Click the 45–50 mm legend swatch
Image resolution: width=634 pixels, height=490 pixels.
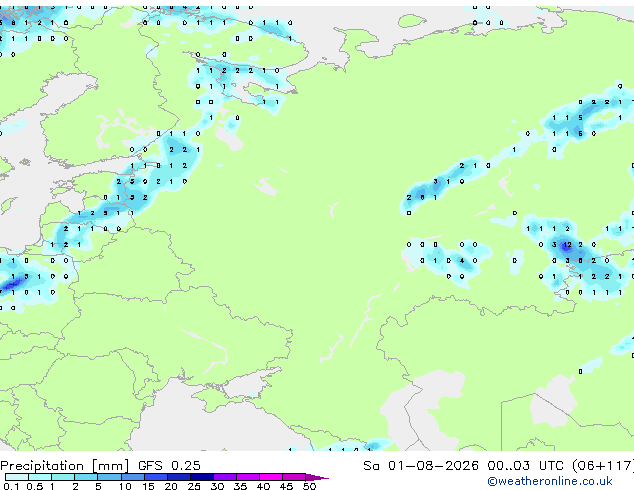pos(294,477)
